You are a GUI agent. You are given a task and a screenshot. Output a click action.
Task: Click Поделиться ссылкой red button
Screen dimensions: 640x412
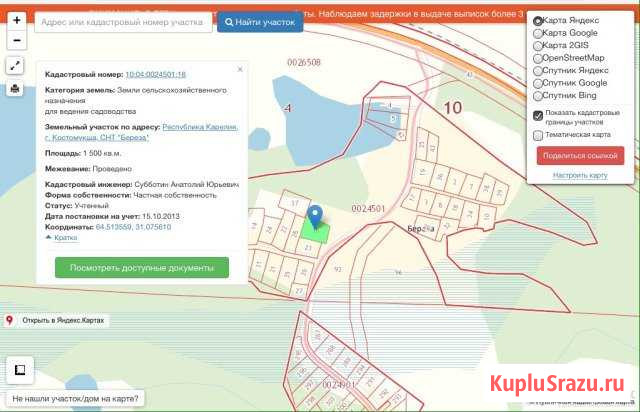[x=580, y=156]
